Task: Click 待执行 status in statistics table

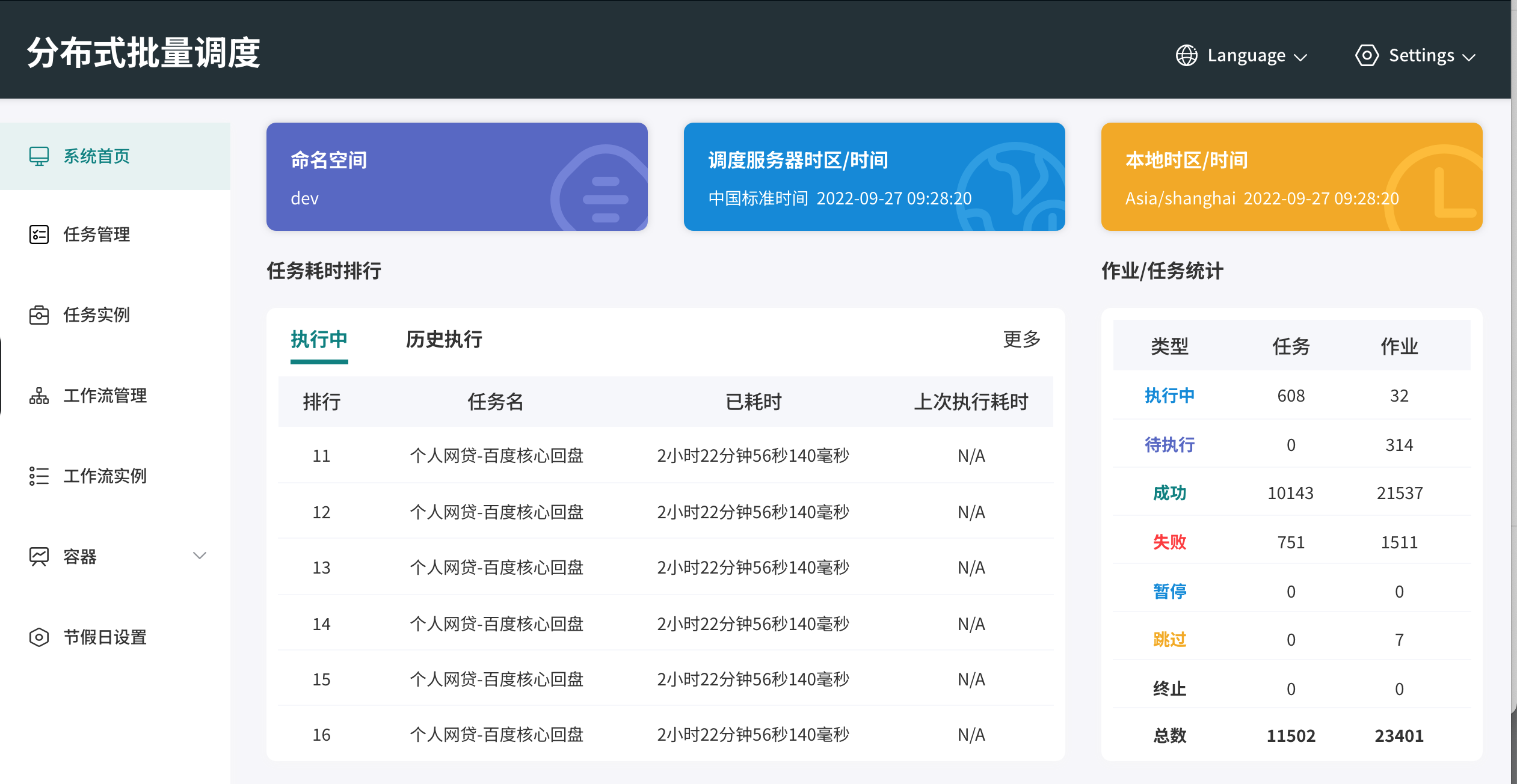Action: (1169, 445)
